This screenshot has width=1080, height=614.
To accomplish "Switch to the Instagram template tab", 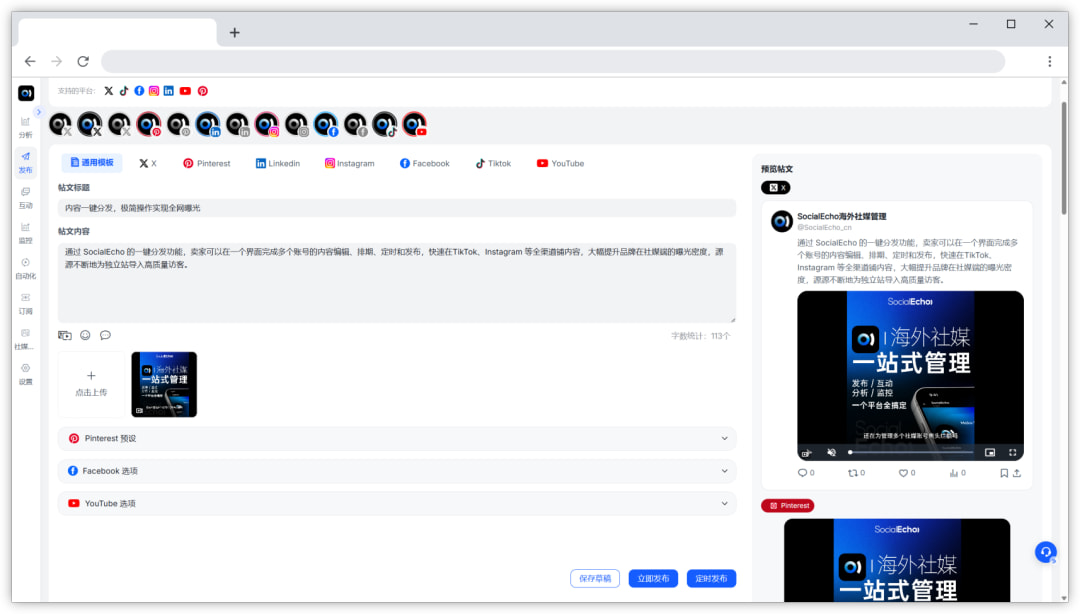I will [x=350, y=163].
